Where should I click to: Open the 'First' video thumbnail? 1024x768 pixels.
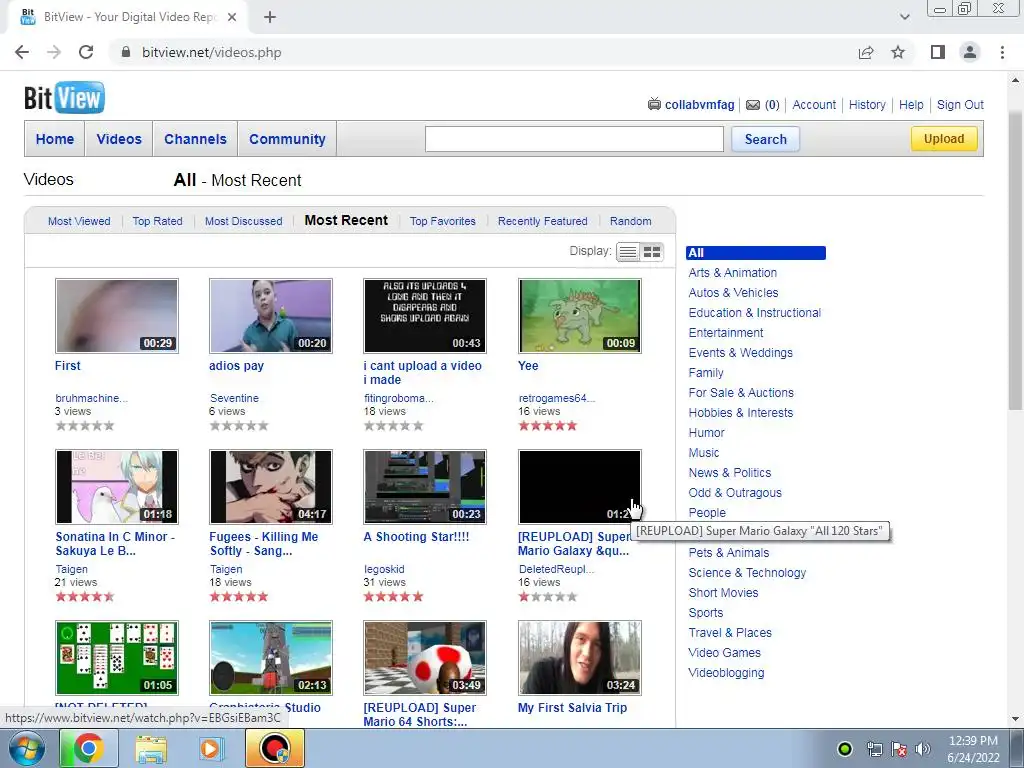tap(117, 316)
